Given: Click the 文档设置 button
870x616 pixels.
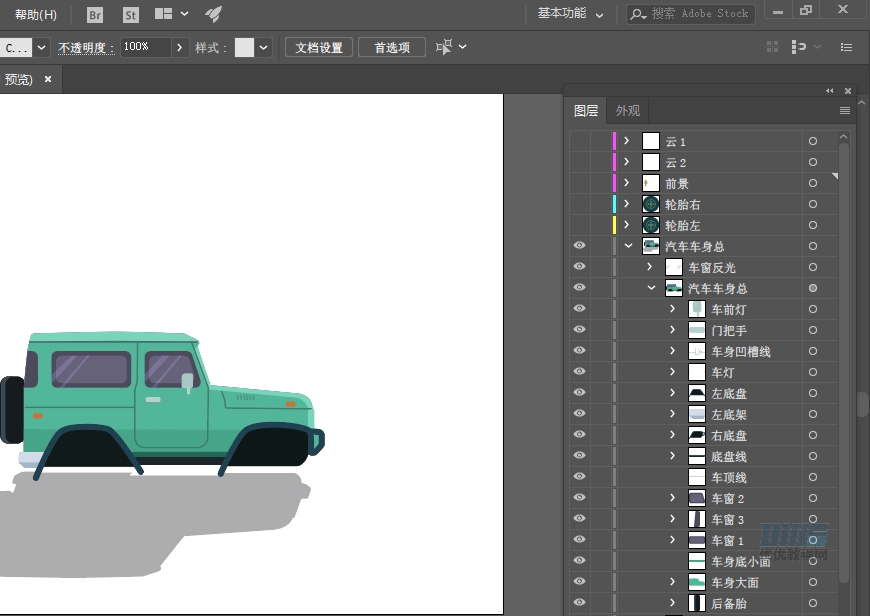Looking at the screenshot, I should click(x=319, y=48).
